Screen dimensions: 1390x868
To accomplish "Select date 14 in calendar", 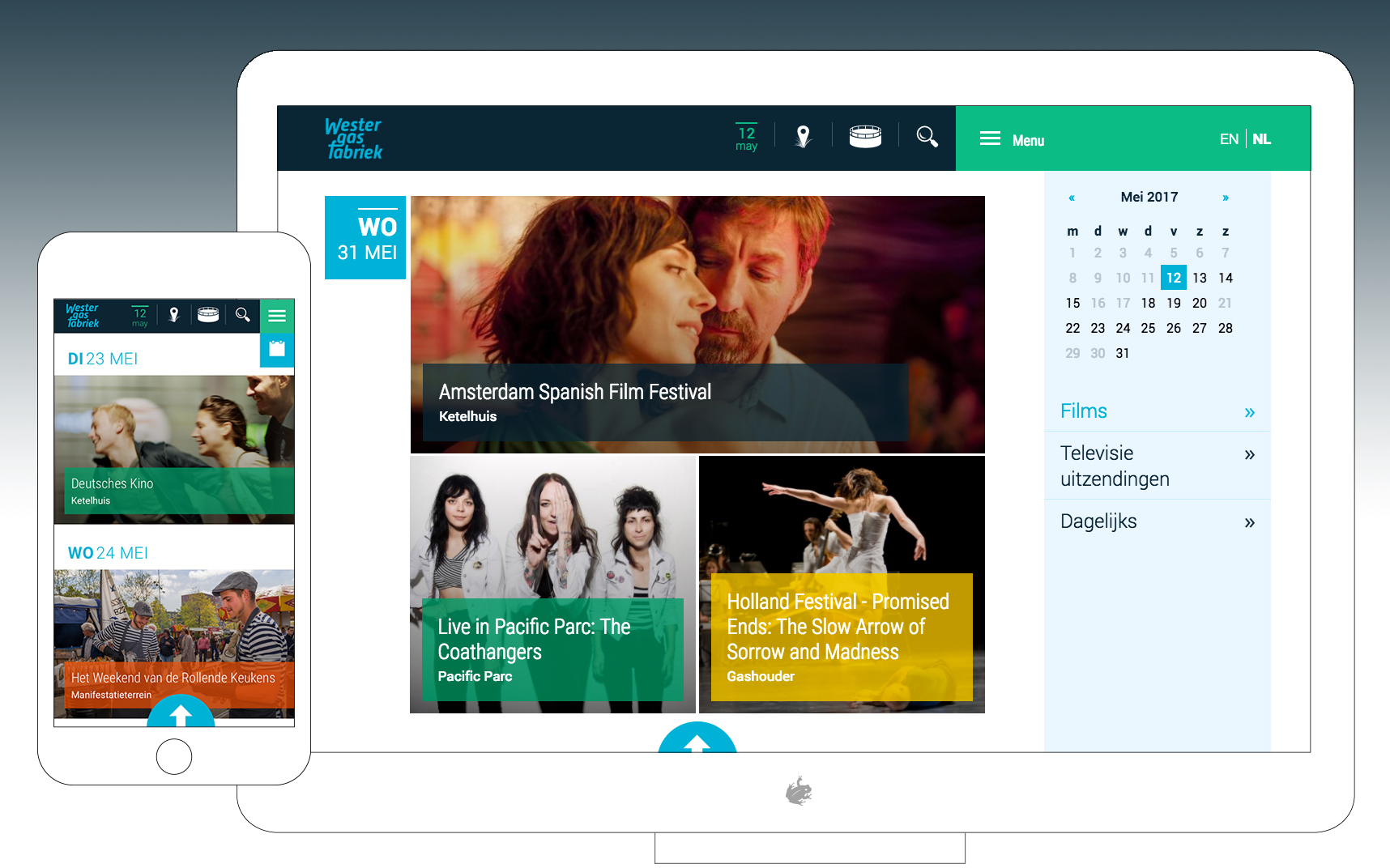I will [x=1226, y=278].
